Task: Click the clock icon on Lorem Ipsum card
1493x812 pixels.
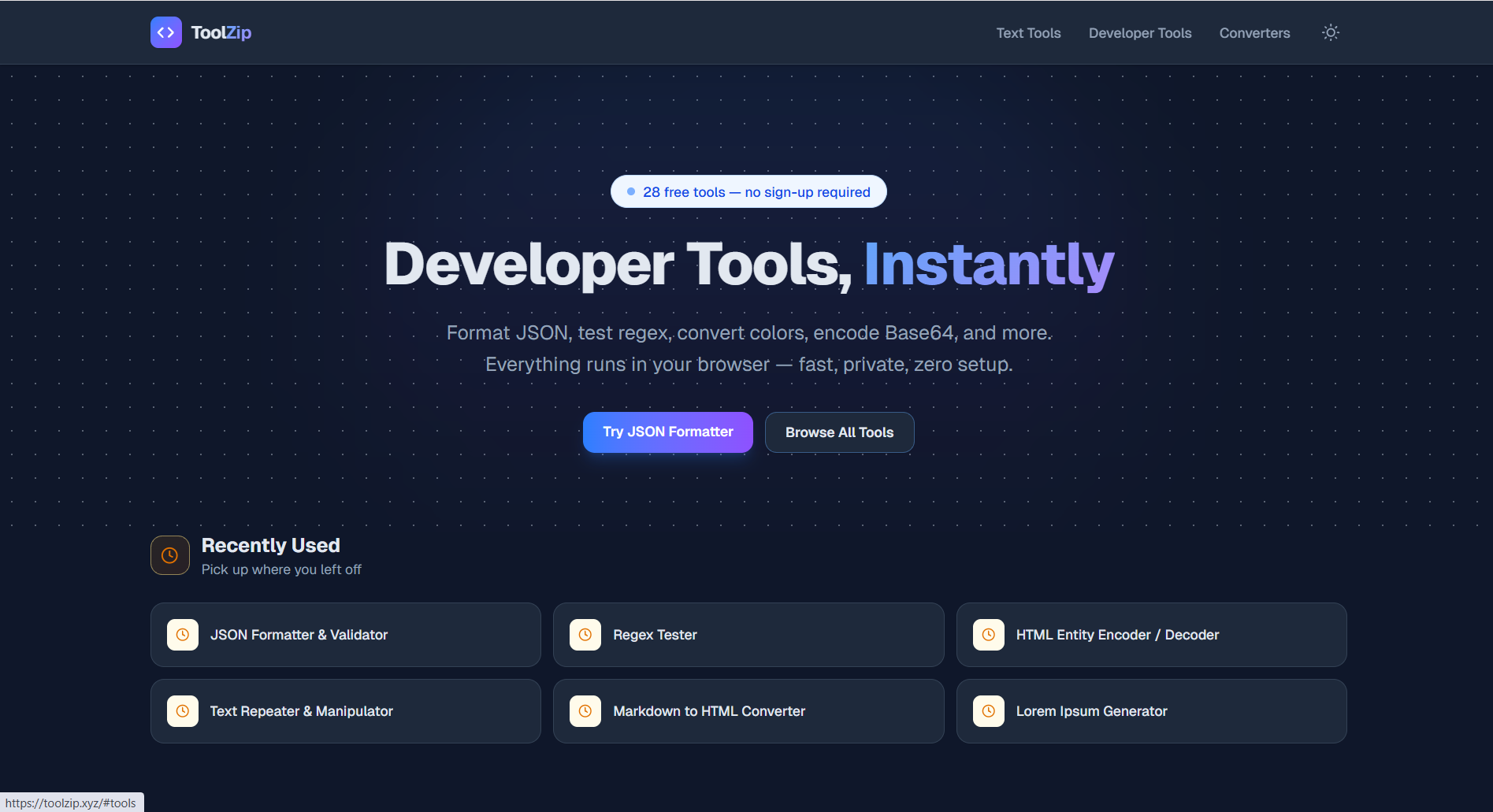Action: click(x=989, y=711)
